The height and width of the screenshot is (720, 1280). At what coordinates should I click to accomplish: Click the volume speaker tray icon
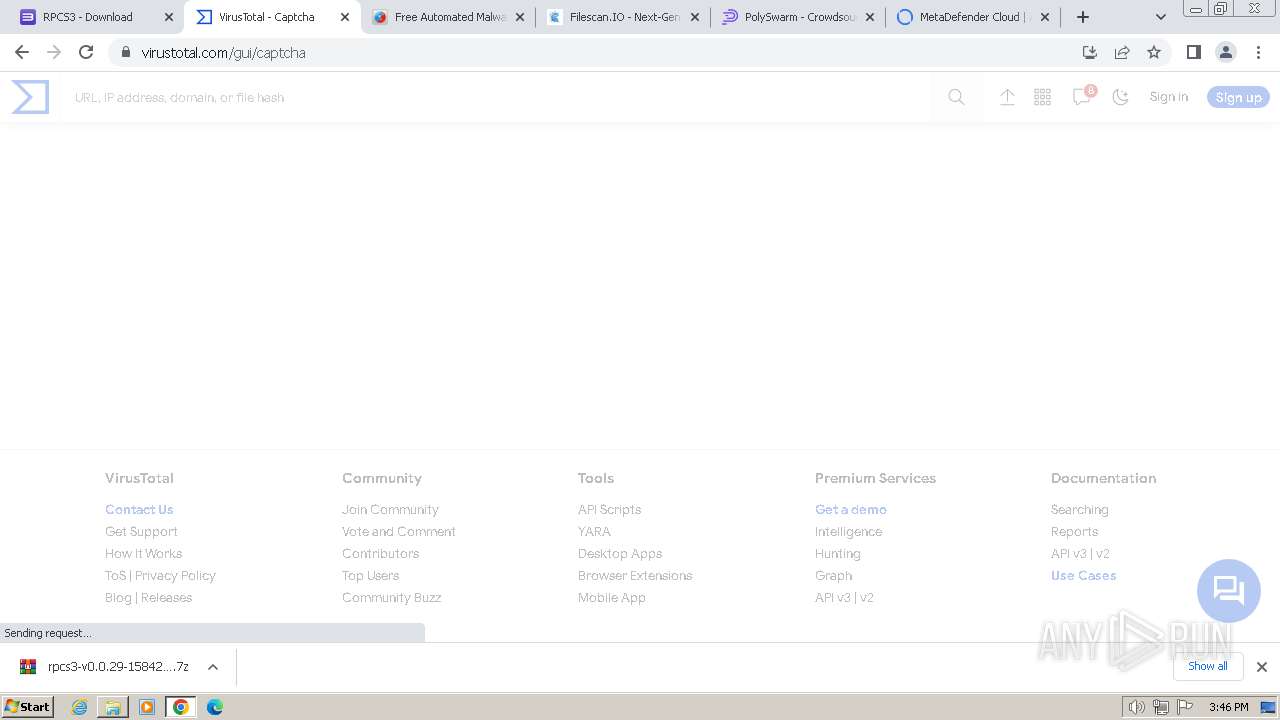[1137, 707]
